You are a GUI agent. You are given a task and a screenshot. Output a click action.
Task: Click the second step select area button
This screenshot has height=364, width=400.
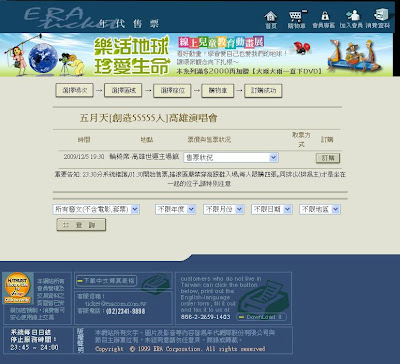tap(123, 90)
